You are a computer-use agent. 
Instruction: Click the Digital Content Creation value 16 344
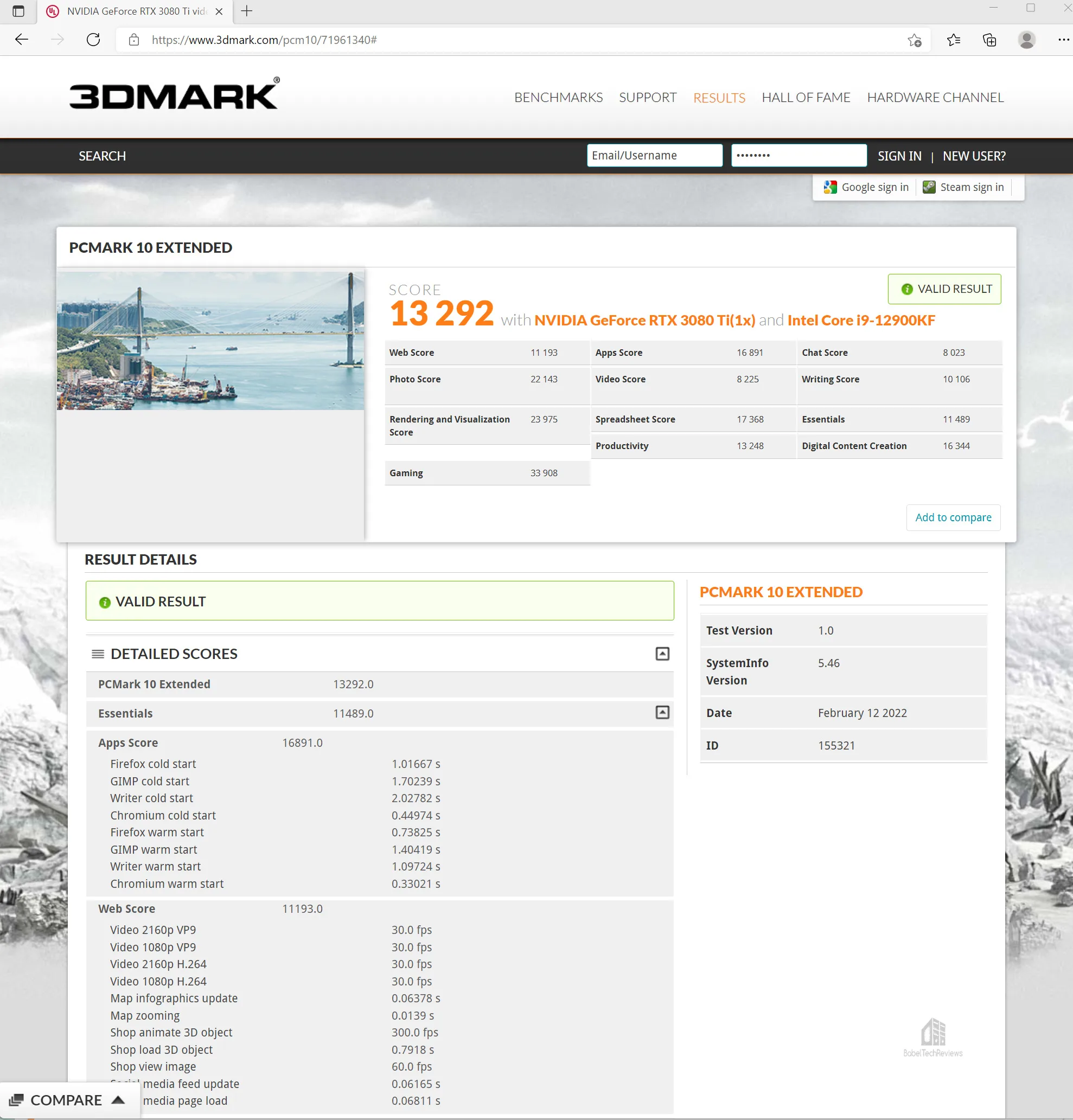[x=956, y=446]
